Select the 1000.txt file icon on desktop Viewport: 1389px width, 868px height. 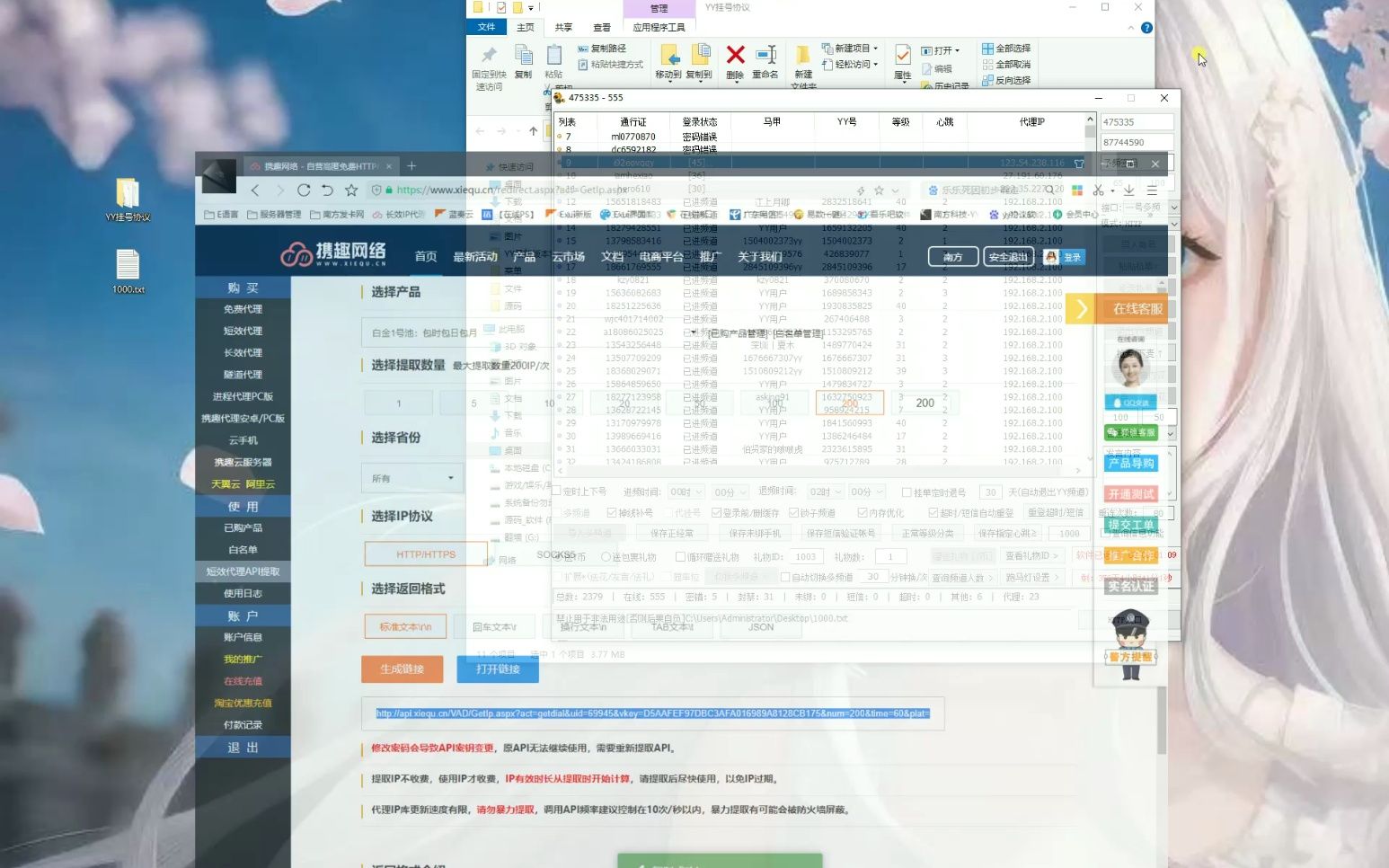coord(128,271)
